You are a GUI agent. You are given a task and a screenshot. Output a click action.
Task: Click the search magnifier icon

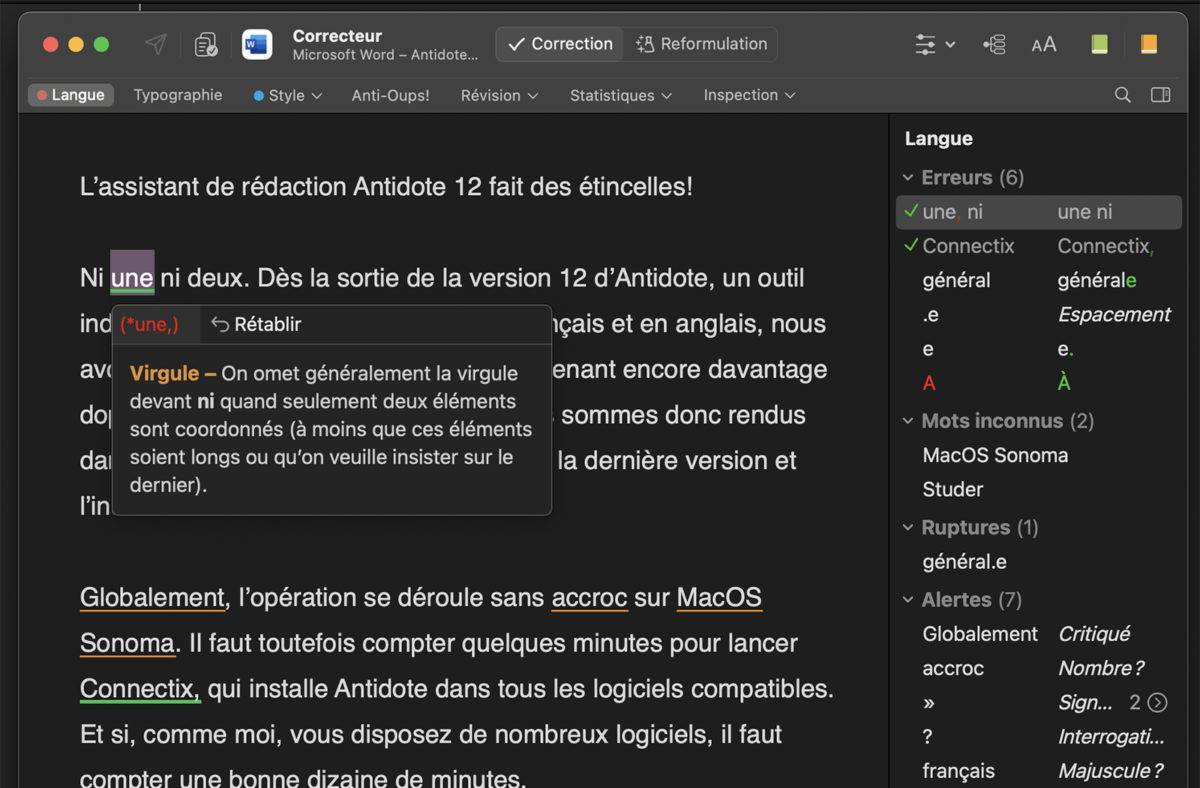click(x=1123, y=95)
